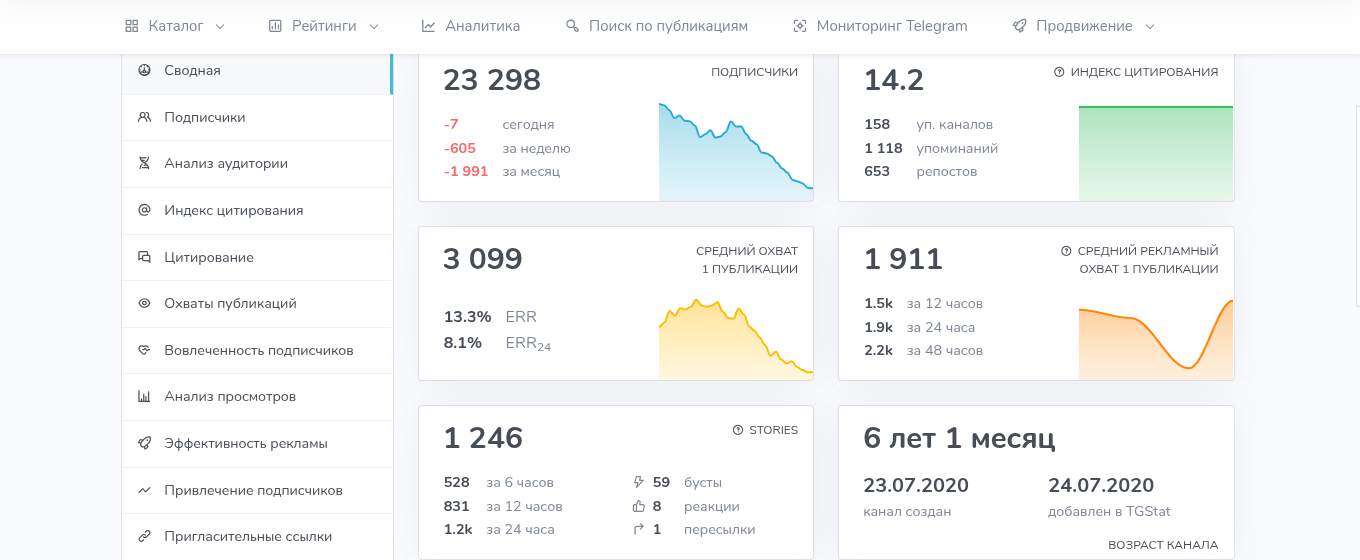
Task: Click the chain icon for Пригласительные ссылки
Action: click(x=144, y=536)
